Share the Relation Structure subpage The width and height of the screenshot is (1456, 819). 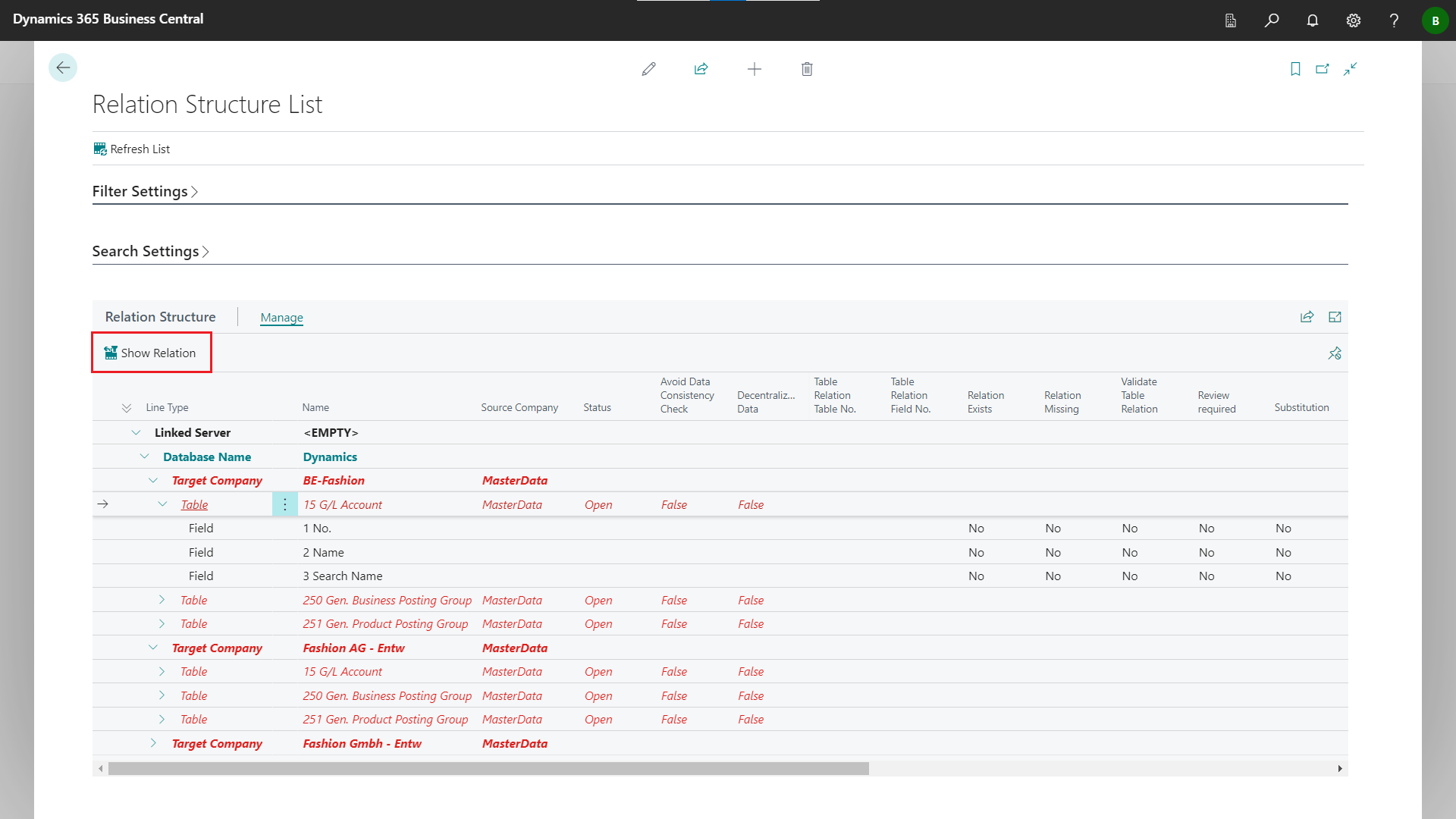pyautogui.click(x=1307, y=317)
